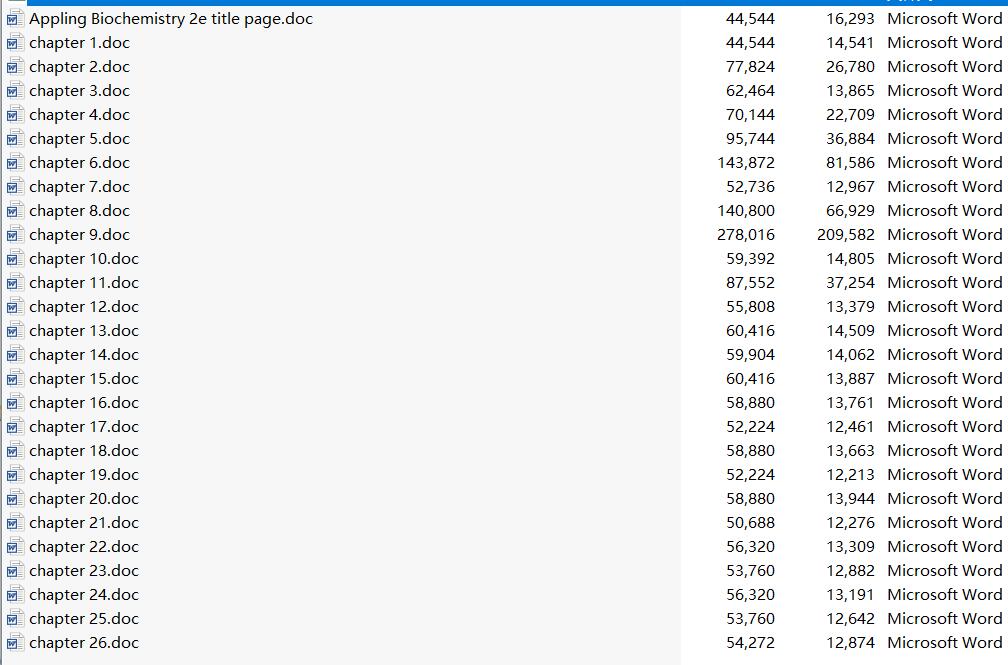Click the Word icon for chapter 11.doc
Screen dimensions: 1008x665
click(x=15, y=283)
